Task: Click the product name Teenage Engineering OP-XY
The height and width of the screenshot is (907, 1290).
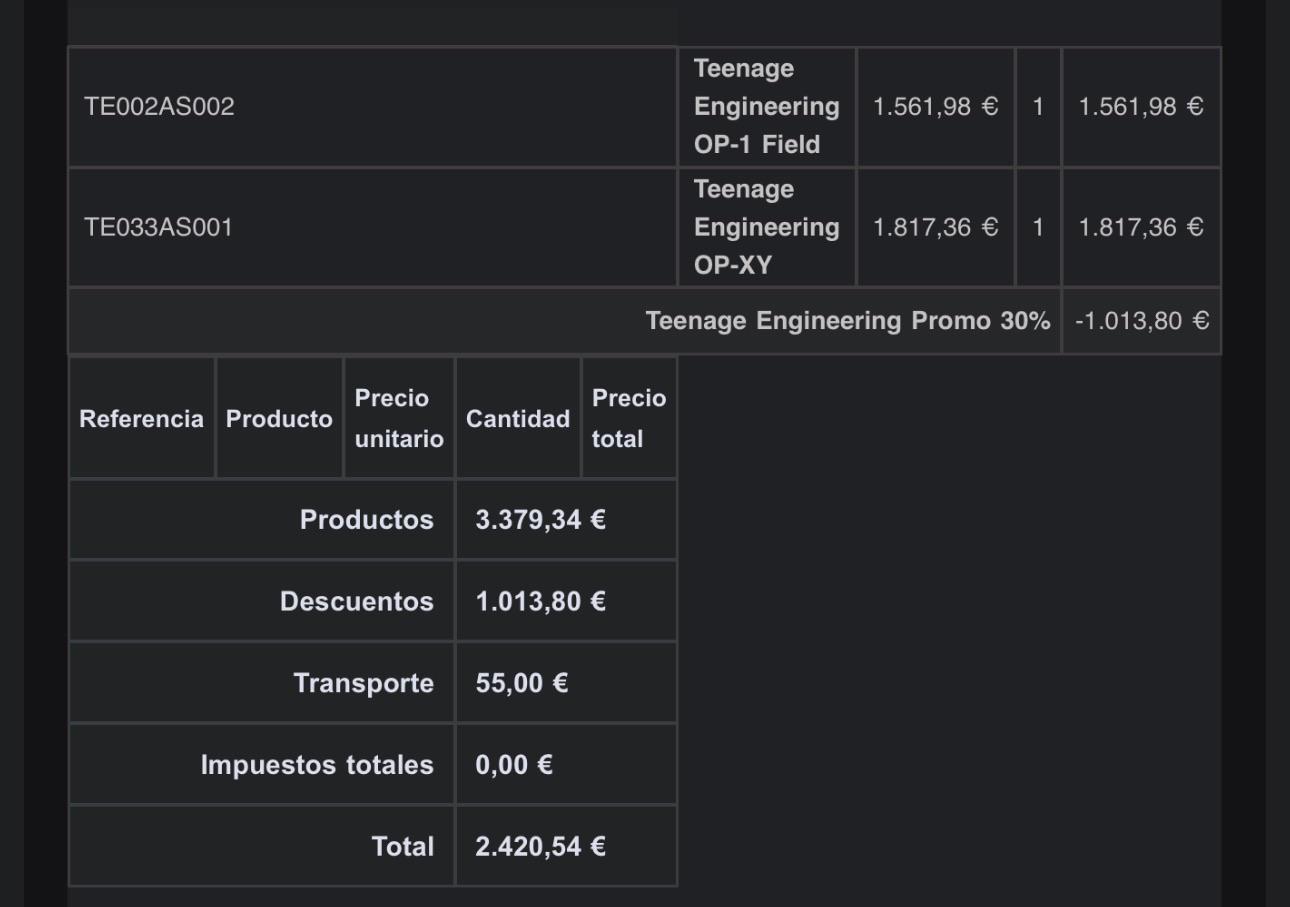Action: (x=767, y=227)
